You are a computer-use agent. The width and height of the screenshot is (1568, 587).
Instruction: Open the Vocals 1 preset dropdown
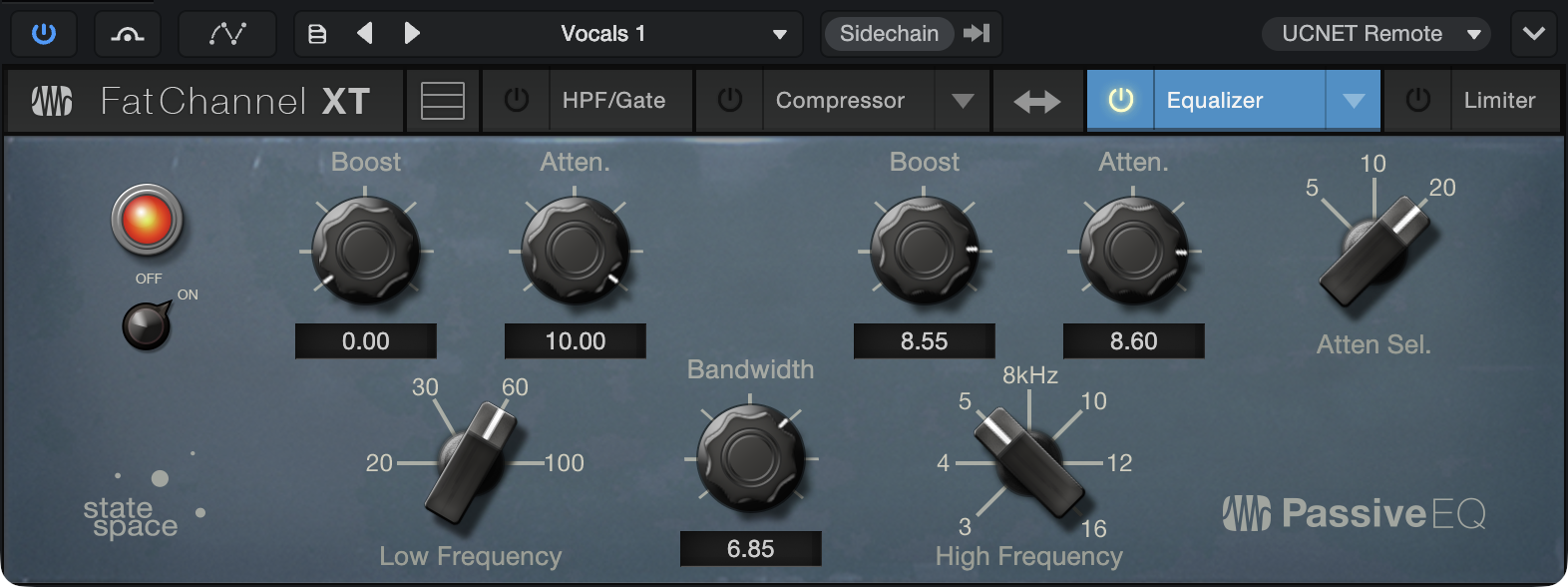click(x=674, y=34)
